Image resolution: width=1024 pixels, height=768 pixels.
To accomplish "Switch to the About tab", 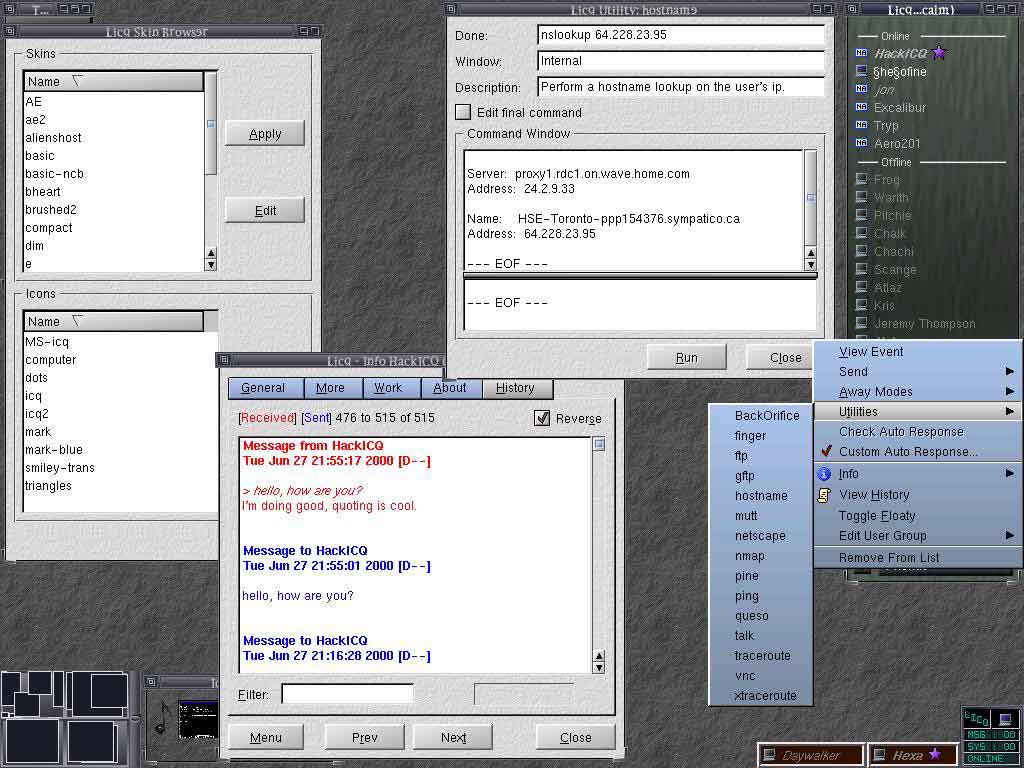I will (449, 388).
